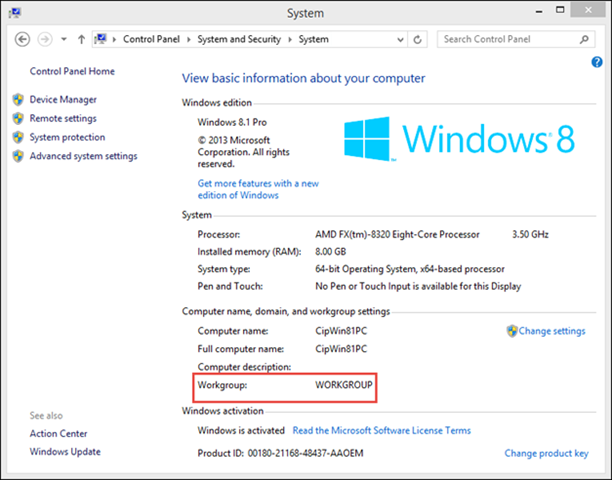This screenshot has width=612, height=480.
Task: Select System breadcrumb in address bar
Action: tap(313, 39)
